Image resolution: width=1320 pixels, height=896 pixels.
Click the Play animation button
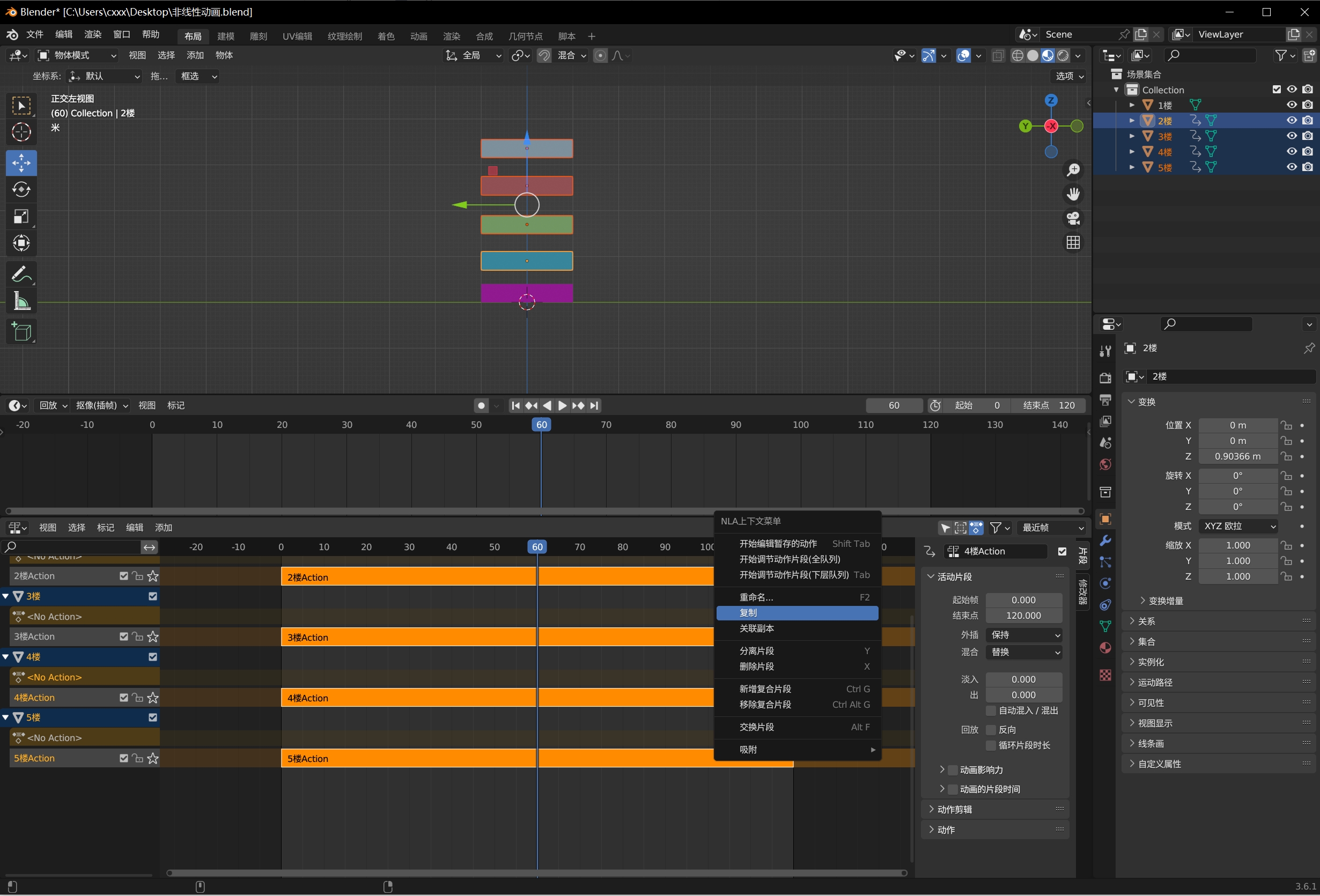562,405
